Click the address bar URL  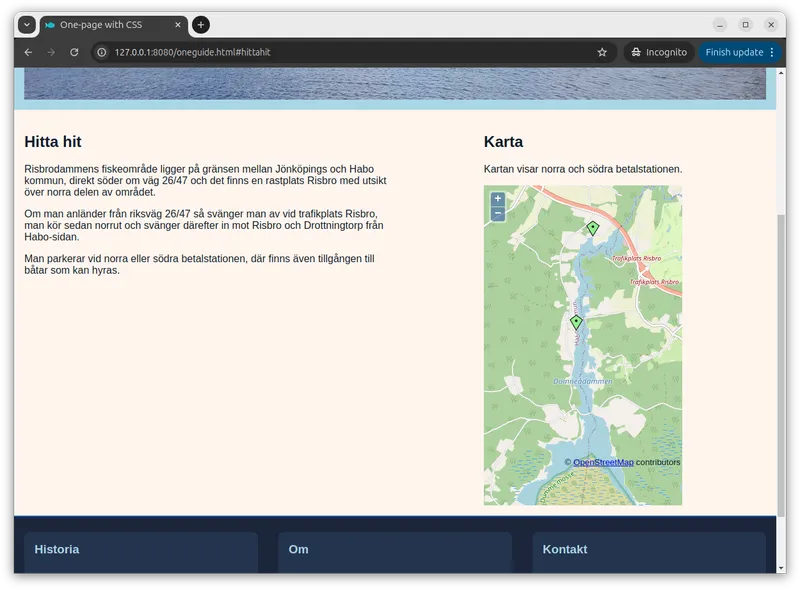point(300,52)
